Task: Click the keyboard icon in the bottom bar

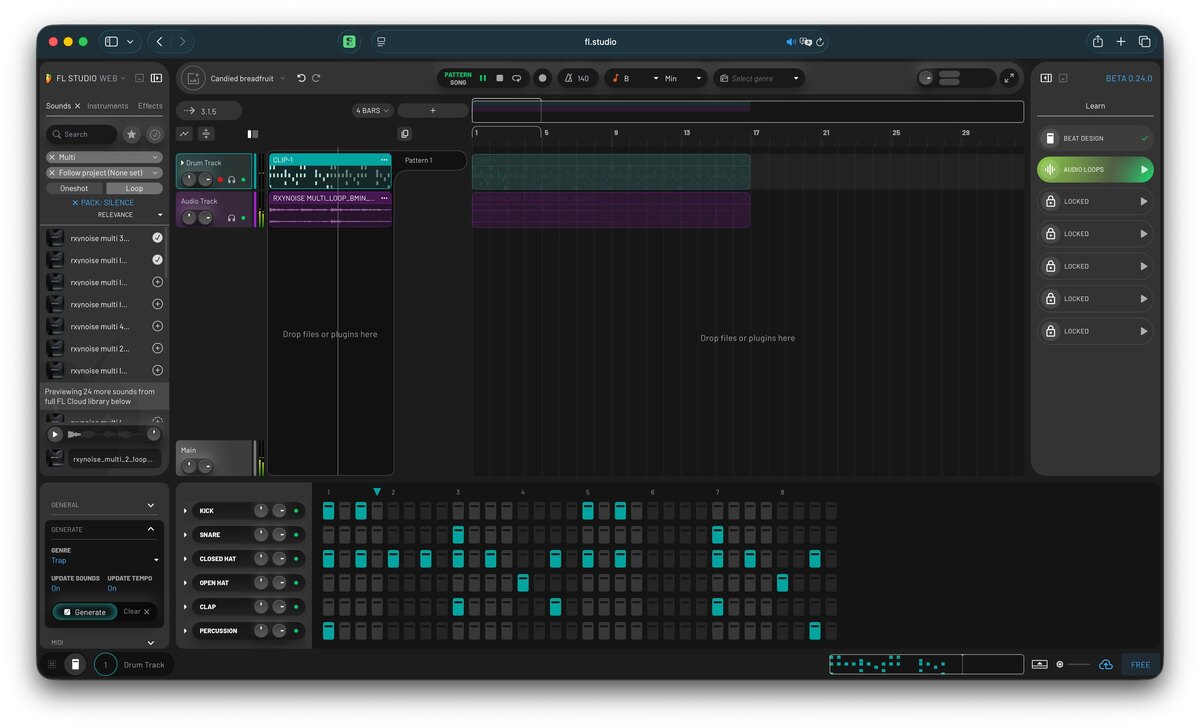Action: click(1040, 664)
